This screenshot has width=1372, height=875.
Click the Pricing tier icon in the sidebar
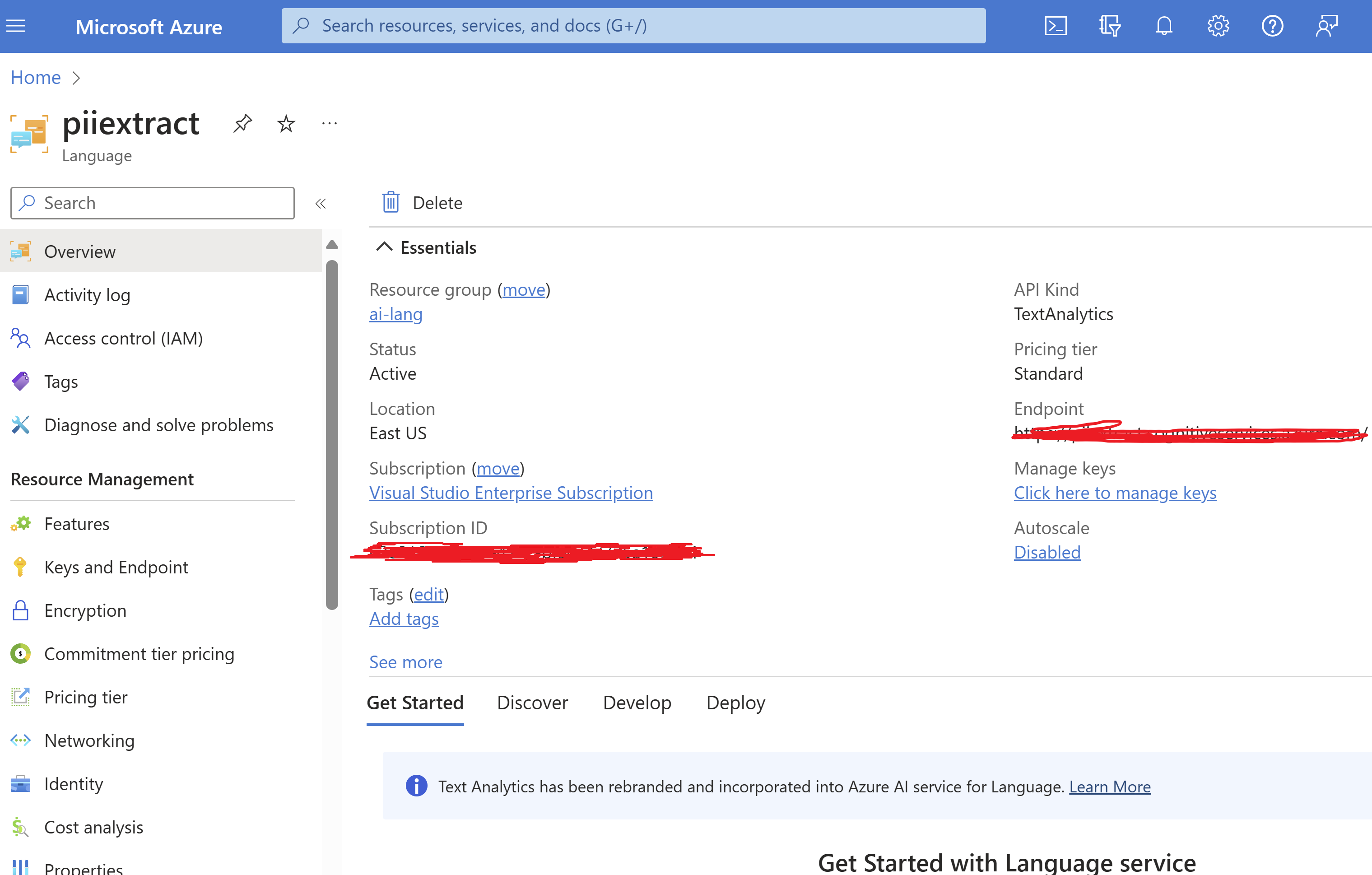tap(20, 697)
